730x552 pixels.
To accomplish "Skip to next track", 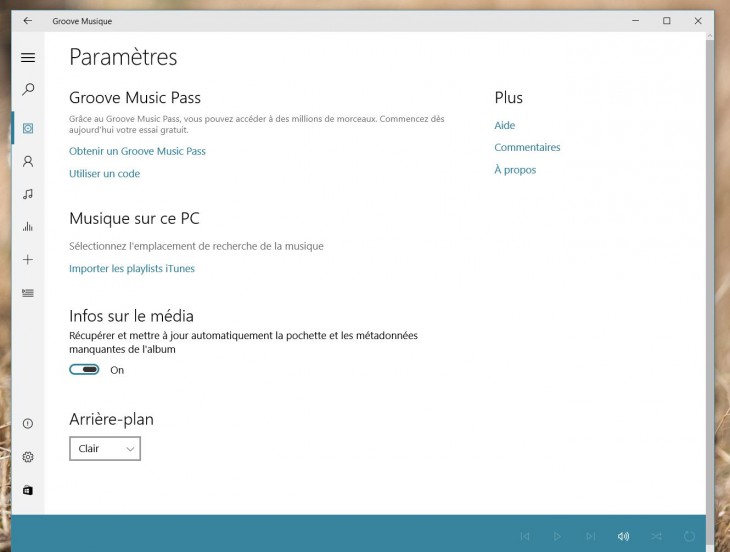I will pos(590,536).
